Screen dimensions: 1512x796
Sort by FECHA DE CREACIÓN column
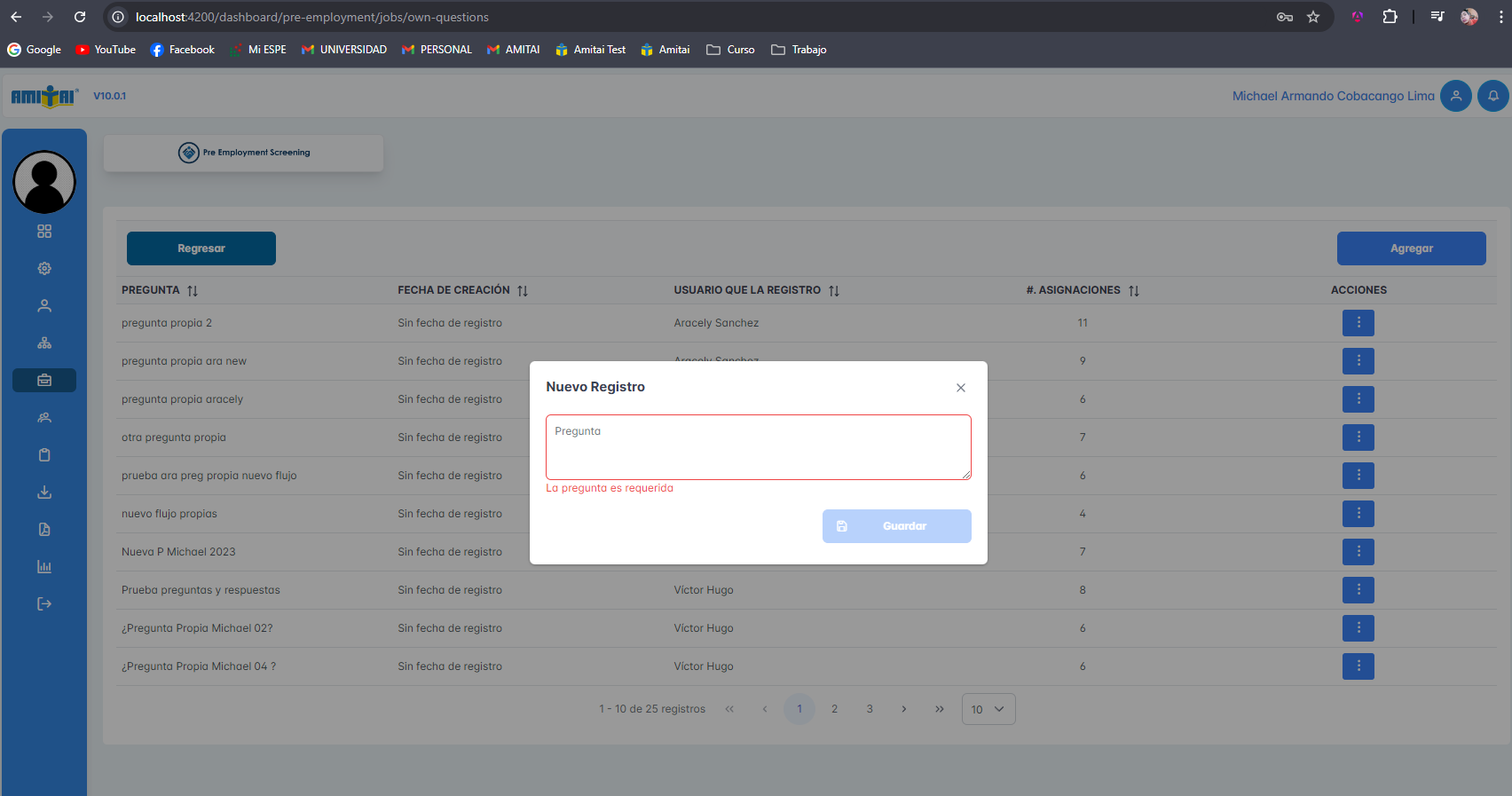click(523, 291)
